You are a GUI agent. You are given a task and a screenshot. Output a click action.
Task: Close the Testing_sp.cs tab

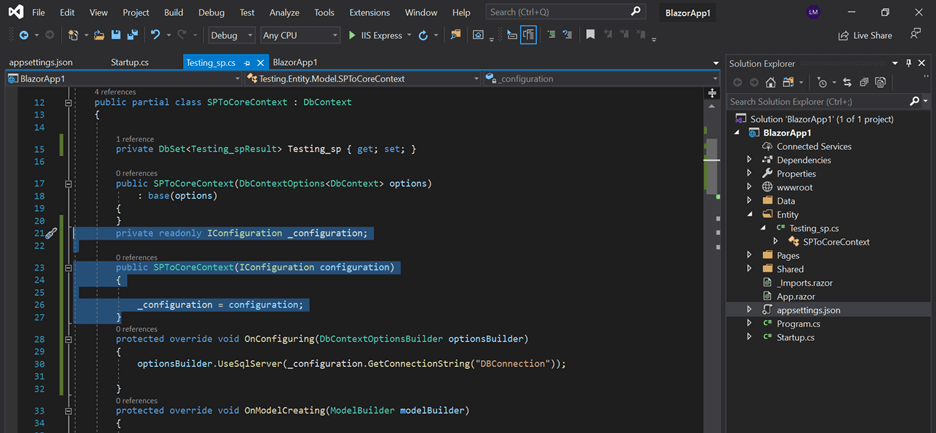click(260, 62)
